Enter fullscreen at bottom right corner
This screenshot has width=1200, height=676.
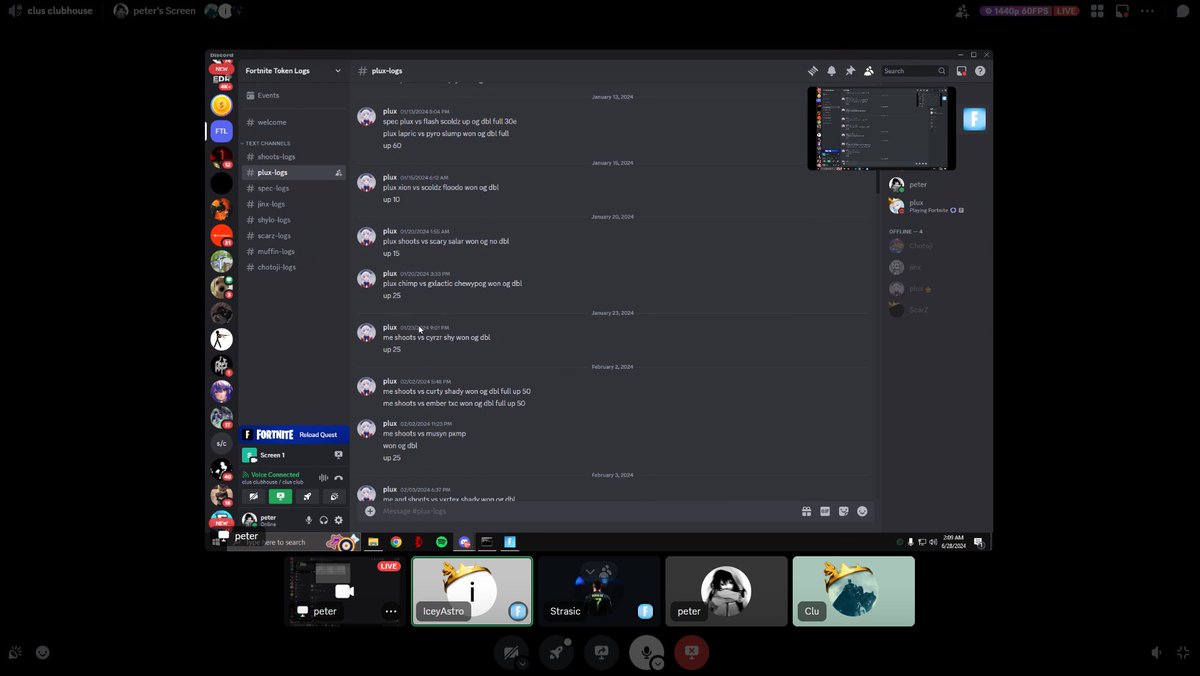click(1183, 652)
